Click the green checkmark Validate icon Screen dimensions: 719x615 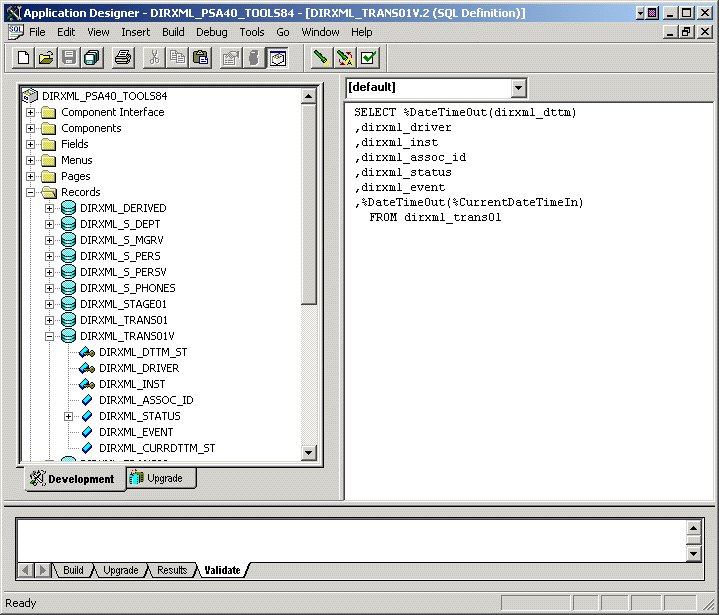point(368,58)
